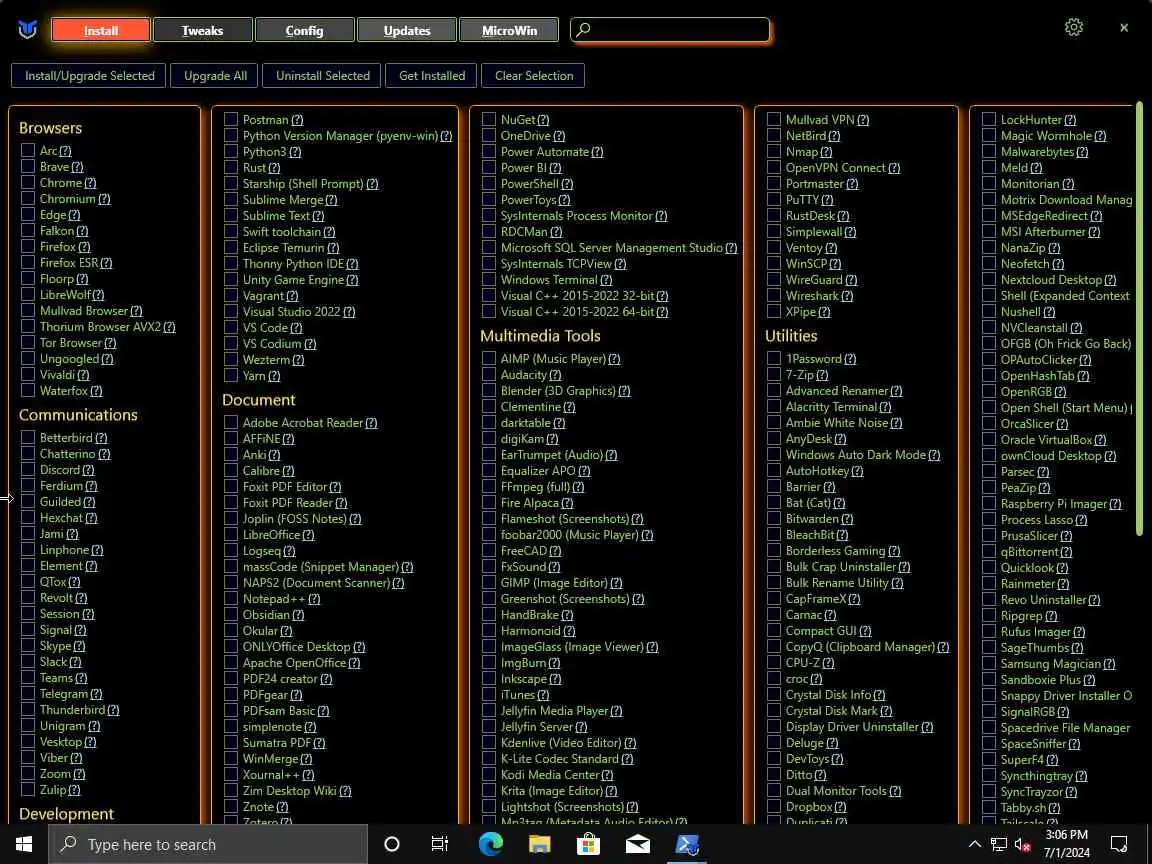Launch Microsoft Edge from taskbar
1152x864 pixels.
(x=490, y=844)
